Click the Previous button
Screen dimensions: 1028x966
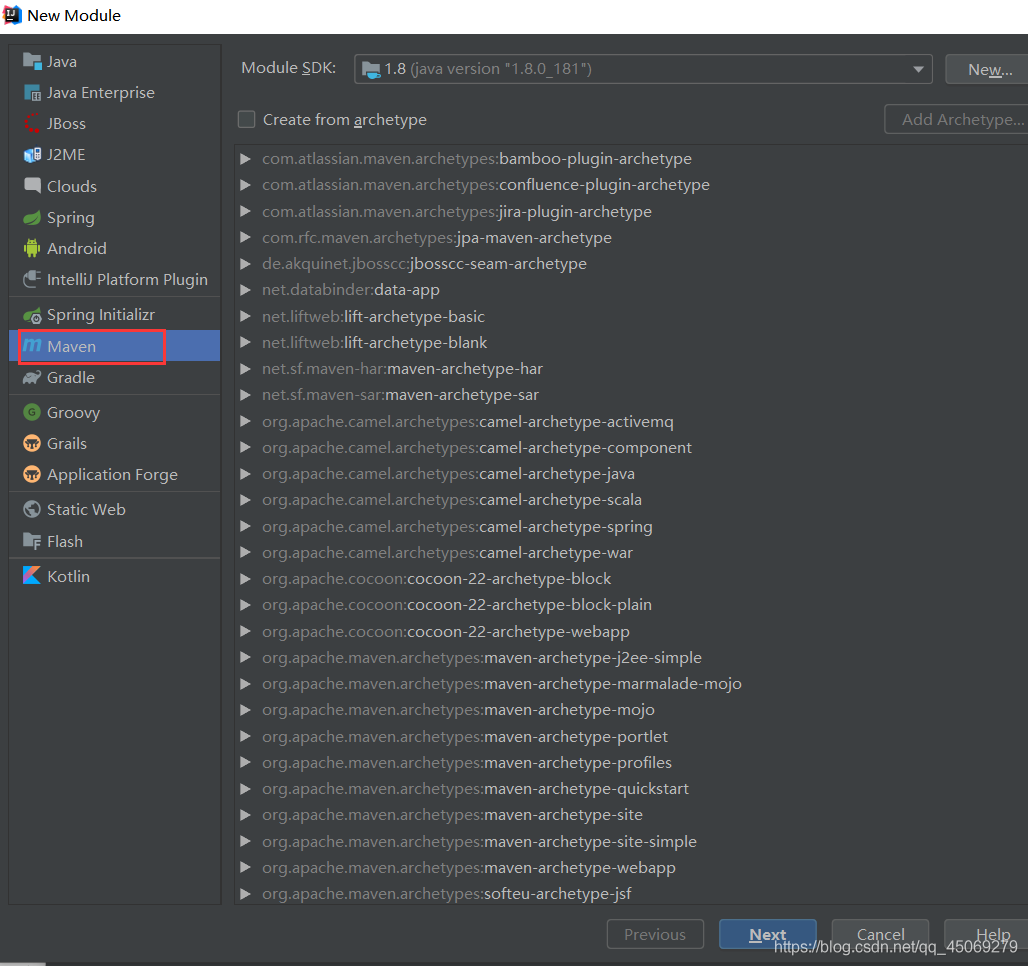pos(655,934)
